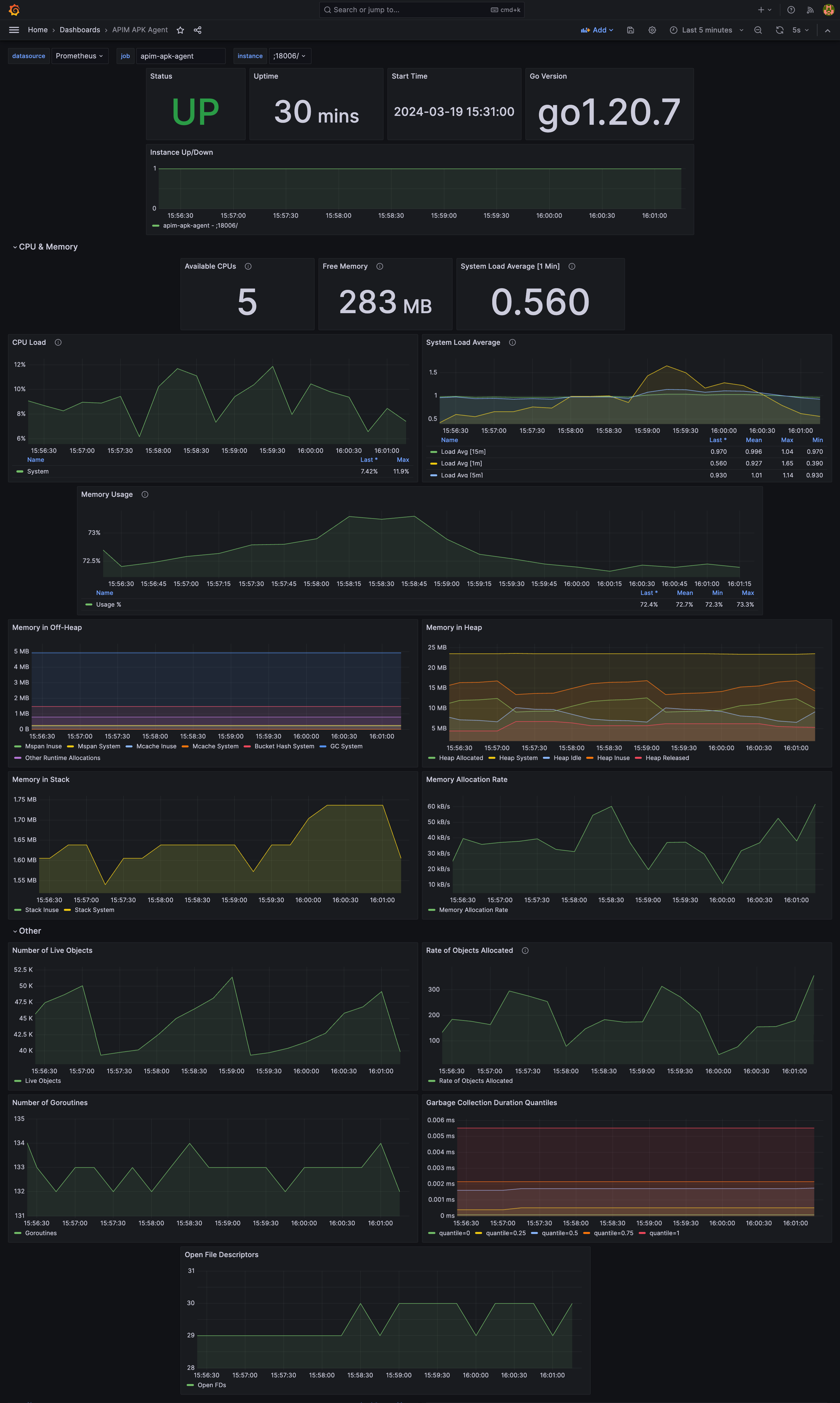
Task: Toggle Heap Inuse legend series
Action: pyautogui.click(x=613, y=757)
